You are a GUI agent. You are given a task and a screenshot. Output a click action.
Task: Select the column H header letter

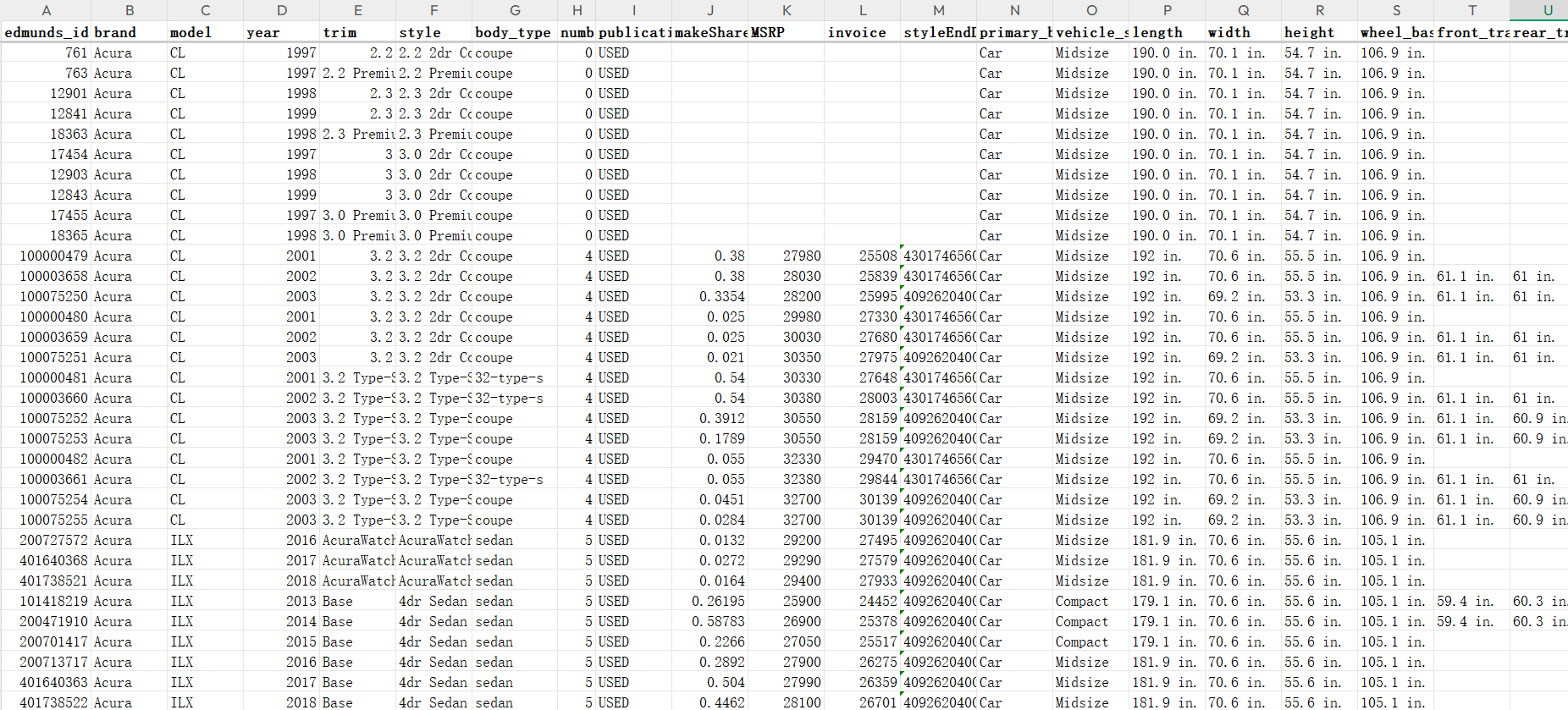pos(577,10)
